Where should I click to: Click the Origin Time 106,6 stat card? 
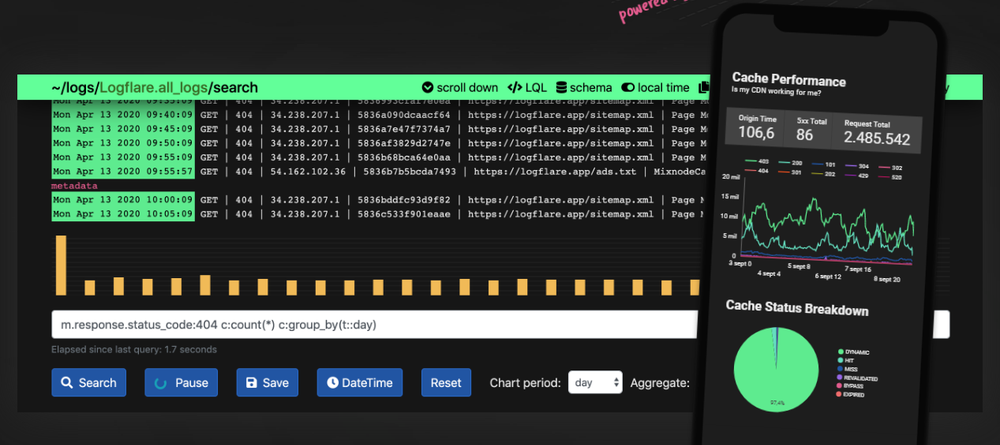click(756, 129)
